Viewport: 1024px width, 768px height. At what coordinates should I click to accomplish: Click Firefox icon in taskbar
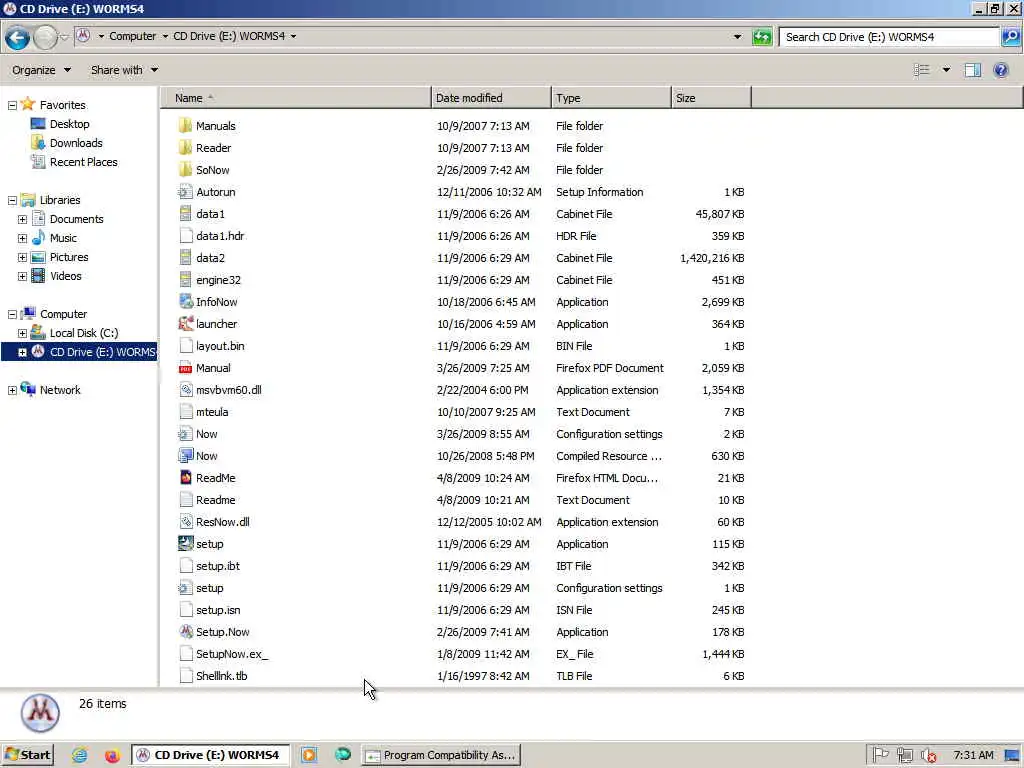(x=112, y=755)
